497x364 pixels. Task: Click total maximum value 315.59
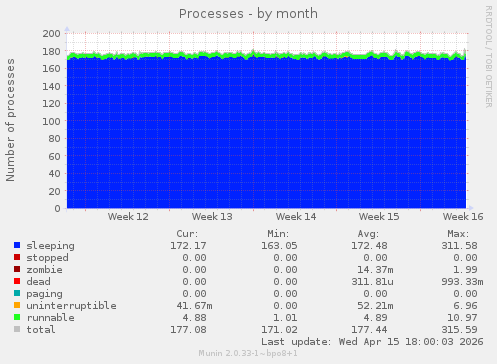[x=460, y=330]
